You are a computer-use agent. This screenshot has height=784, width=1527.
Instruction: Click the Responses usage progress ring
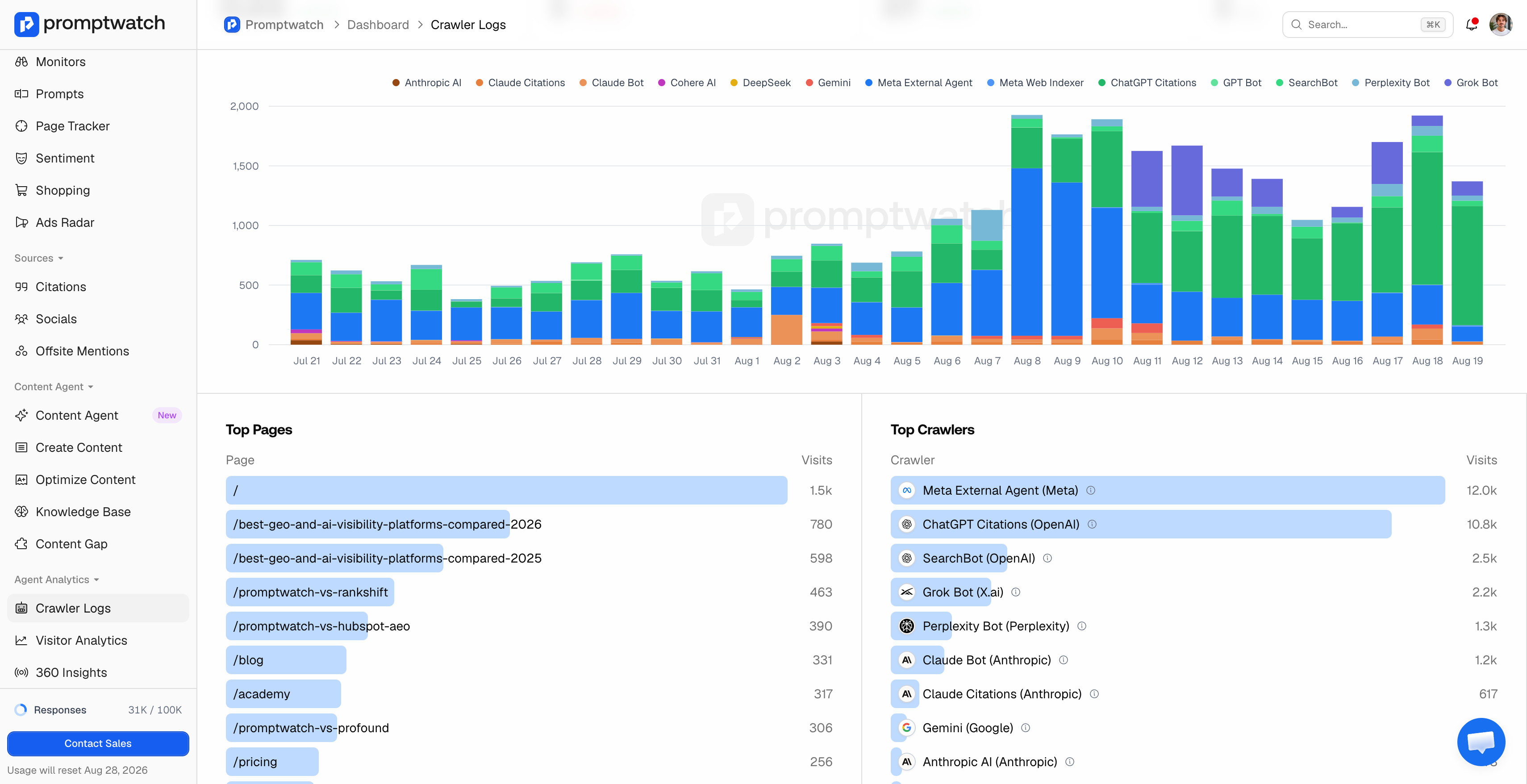click(21, 710)
